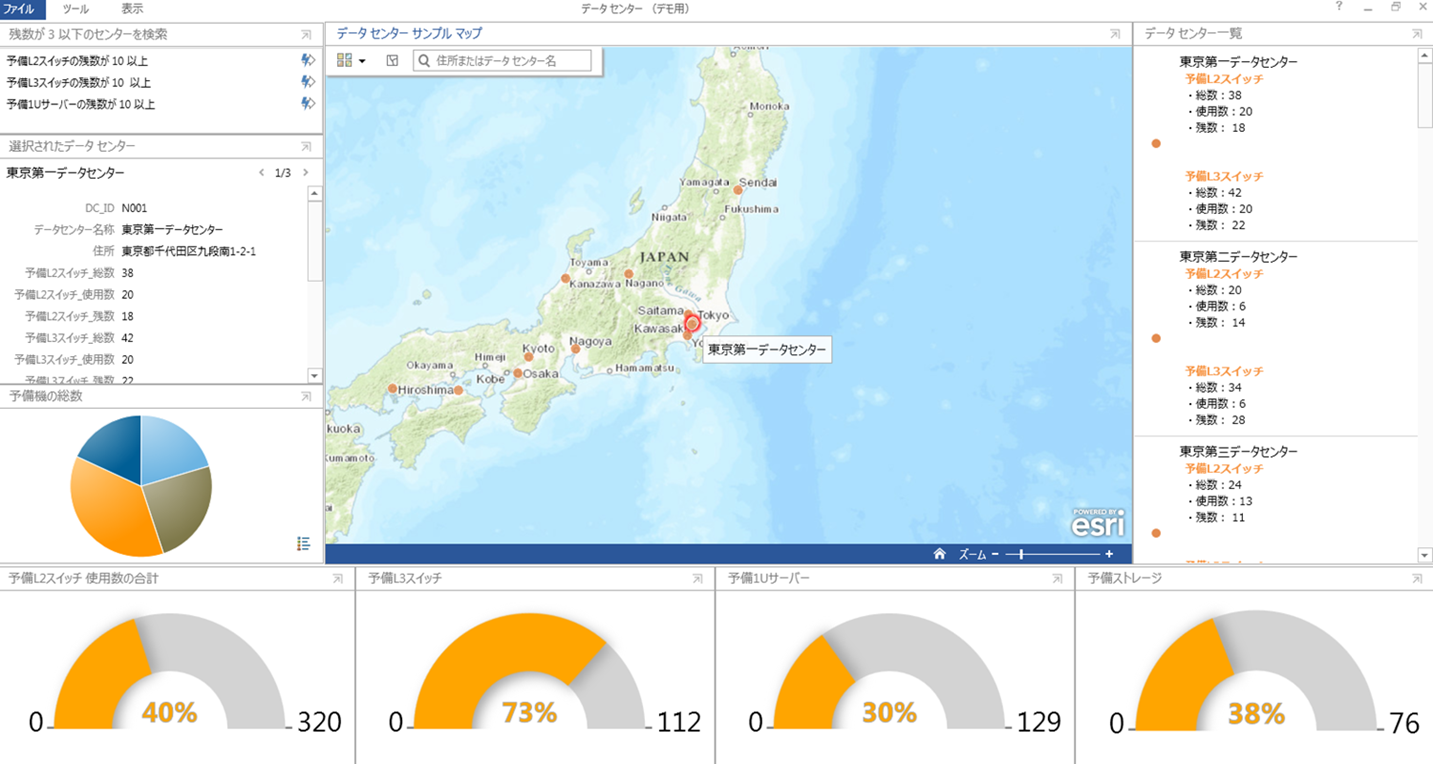Screen dimensions: 1433x764
Task: Run the 予備L3スイッチ残数 query
Action: click(308, 82)
